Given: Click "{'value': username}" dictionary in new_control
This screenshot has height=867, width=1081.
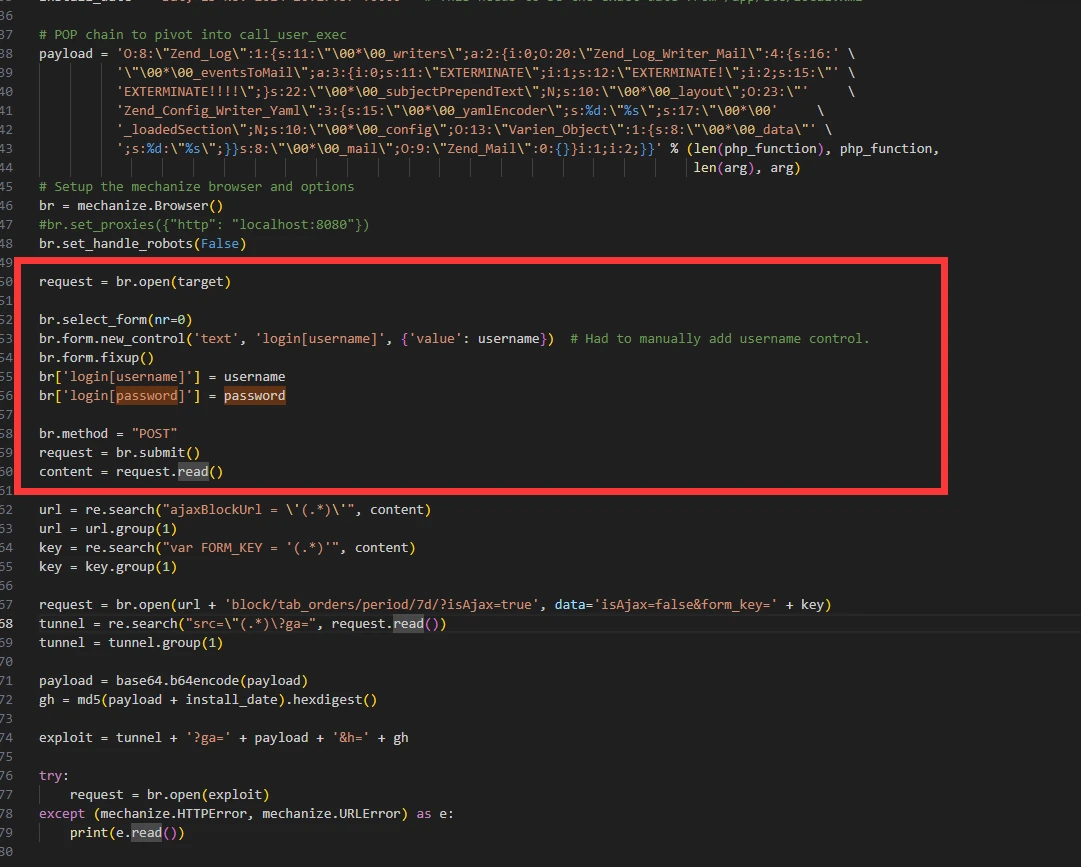Looking at the screenshot, I should (x=474, y=338).
